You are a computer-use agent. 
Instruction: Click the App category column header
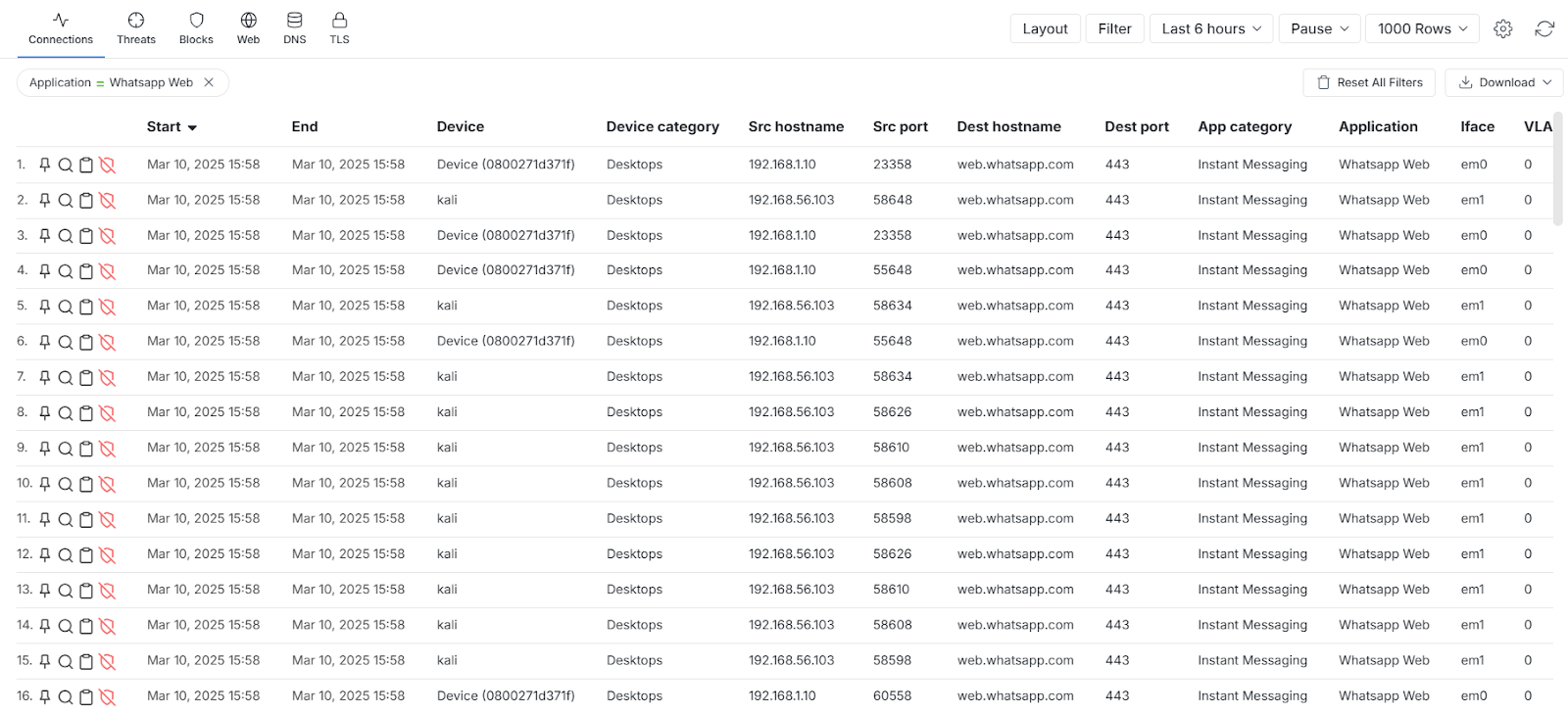tap(1245, 126)
